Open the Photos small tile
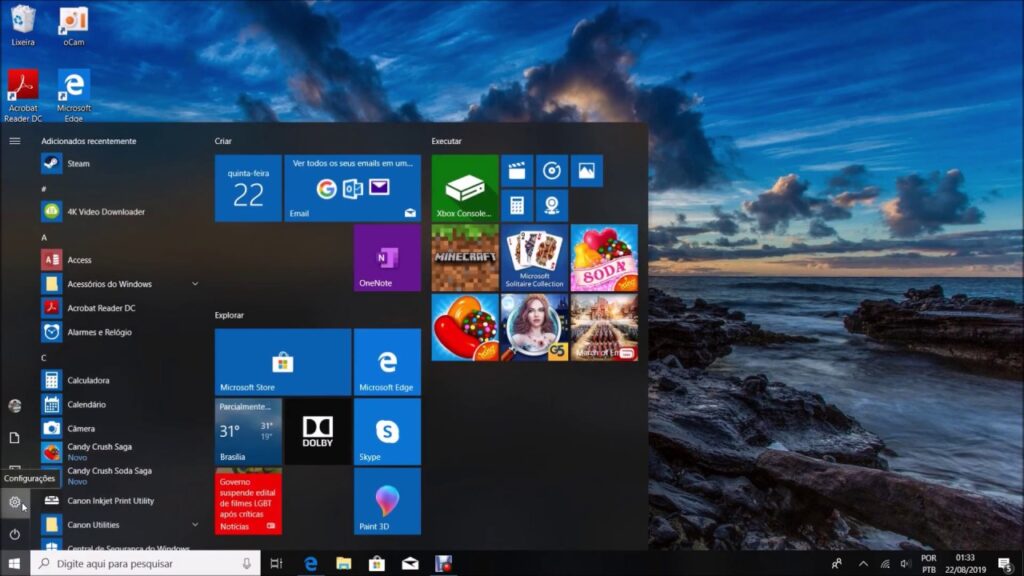 586,171
